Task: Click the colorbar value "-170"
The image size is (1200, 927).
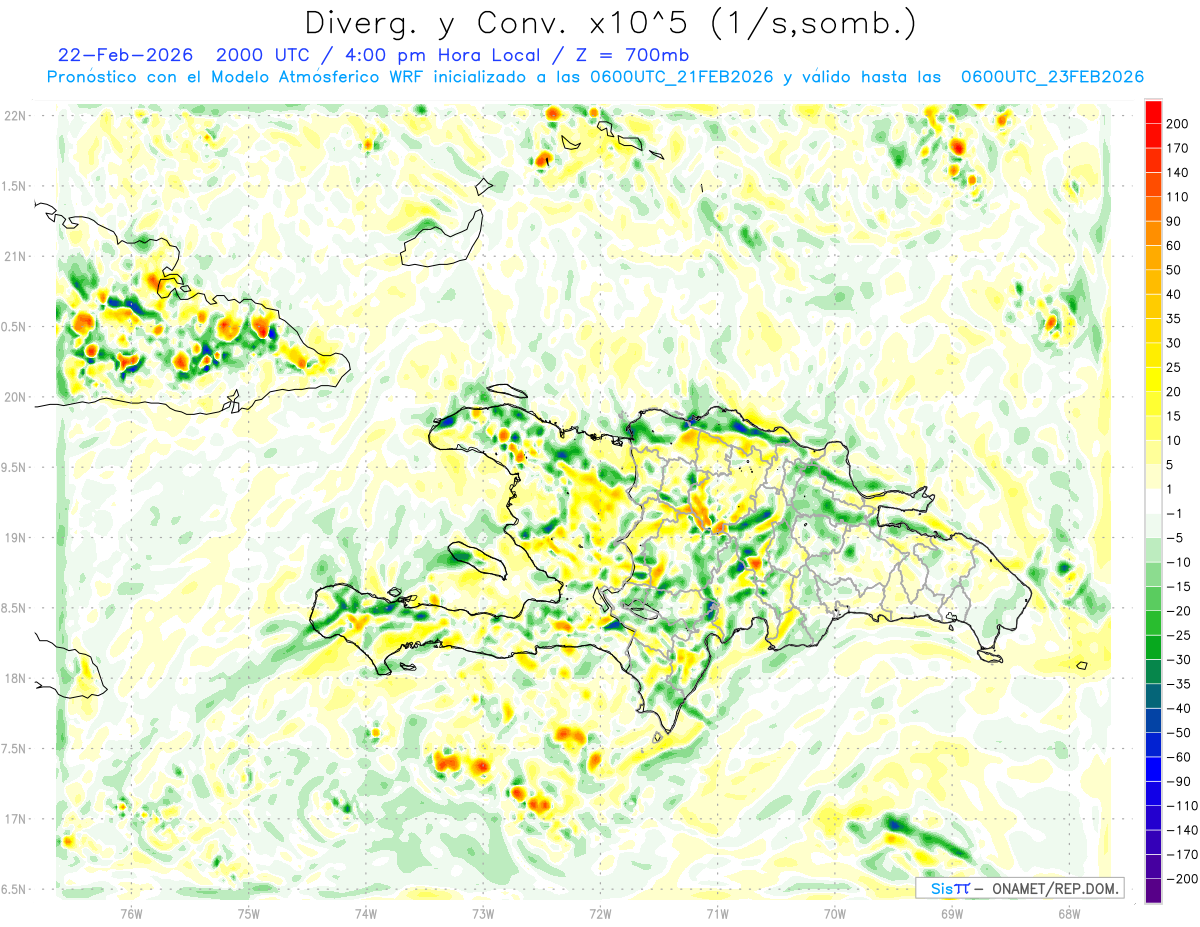Action: coord(1181,854)
